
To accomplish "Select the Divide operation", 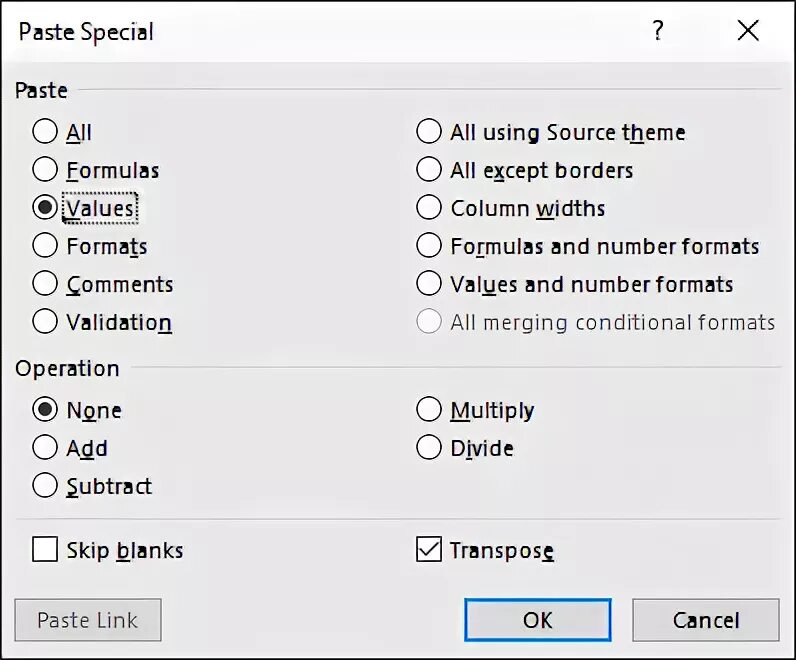I will click(429, 448).
